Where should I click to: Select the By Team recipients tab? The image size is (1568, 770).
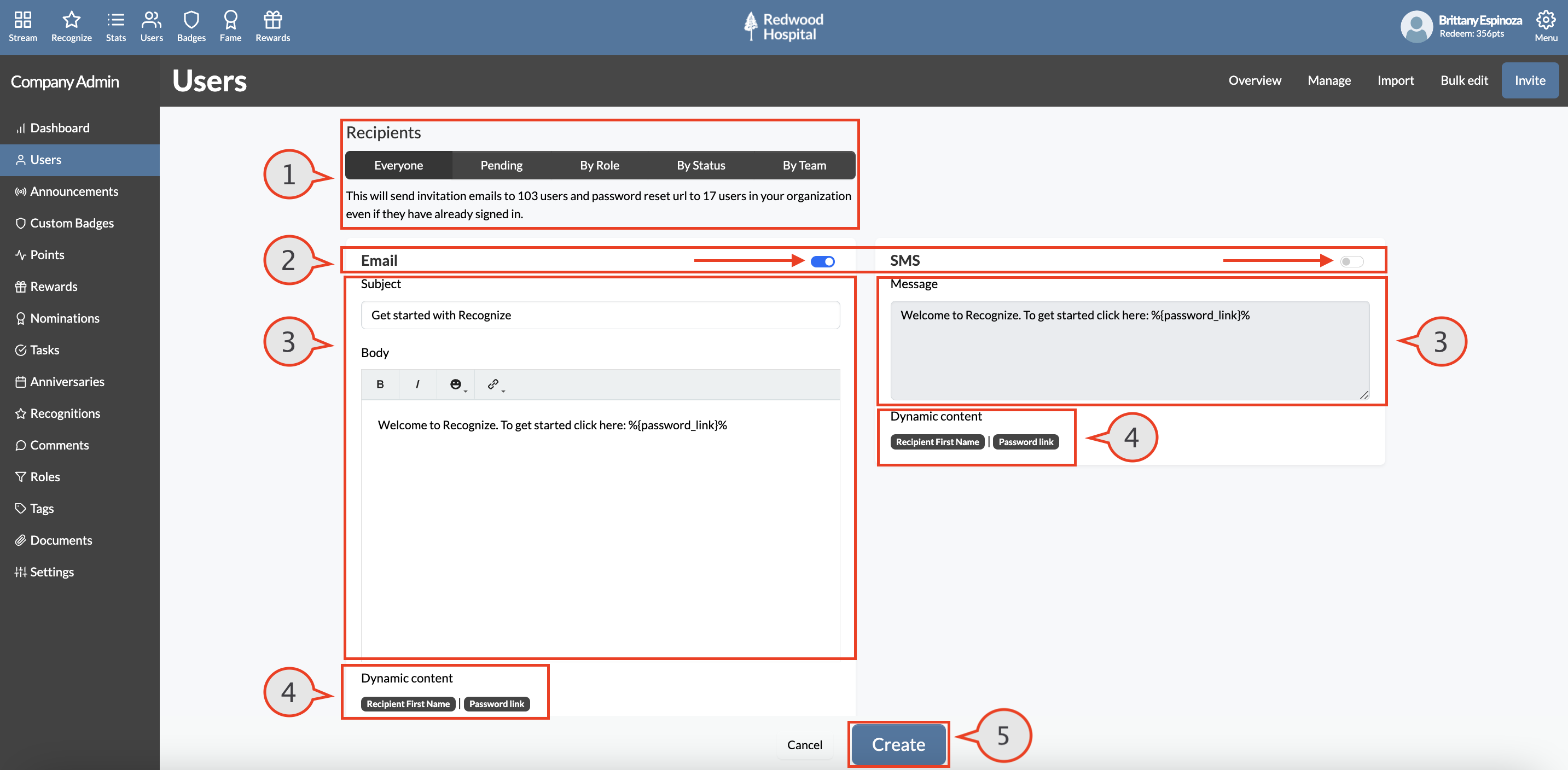pyautogui.click(x=804, y=166)
